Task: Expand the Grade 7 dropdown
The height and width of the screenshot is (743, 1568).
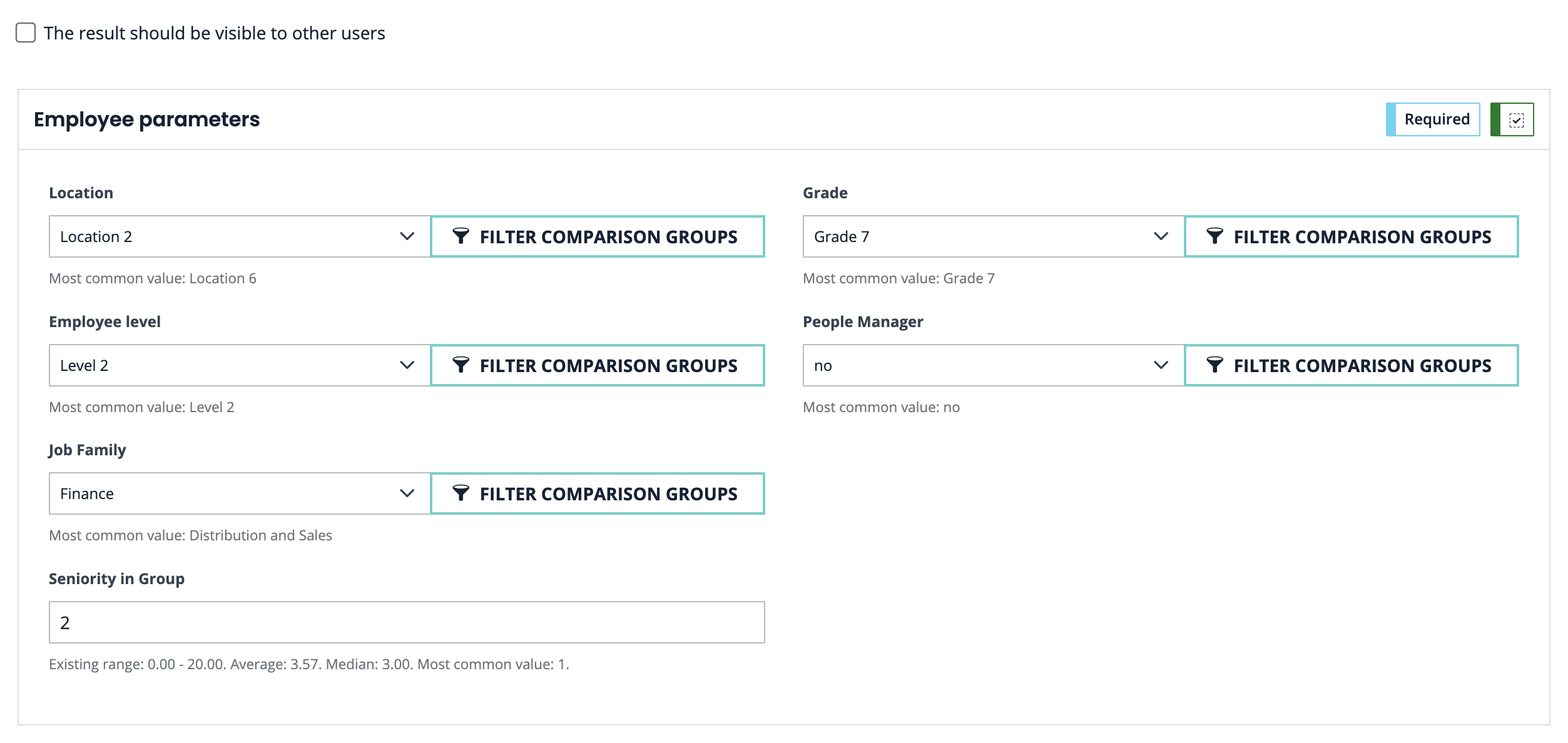Action: pos(992,236)
